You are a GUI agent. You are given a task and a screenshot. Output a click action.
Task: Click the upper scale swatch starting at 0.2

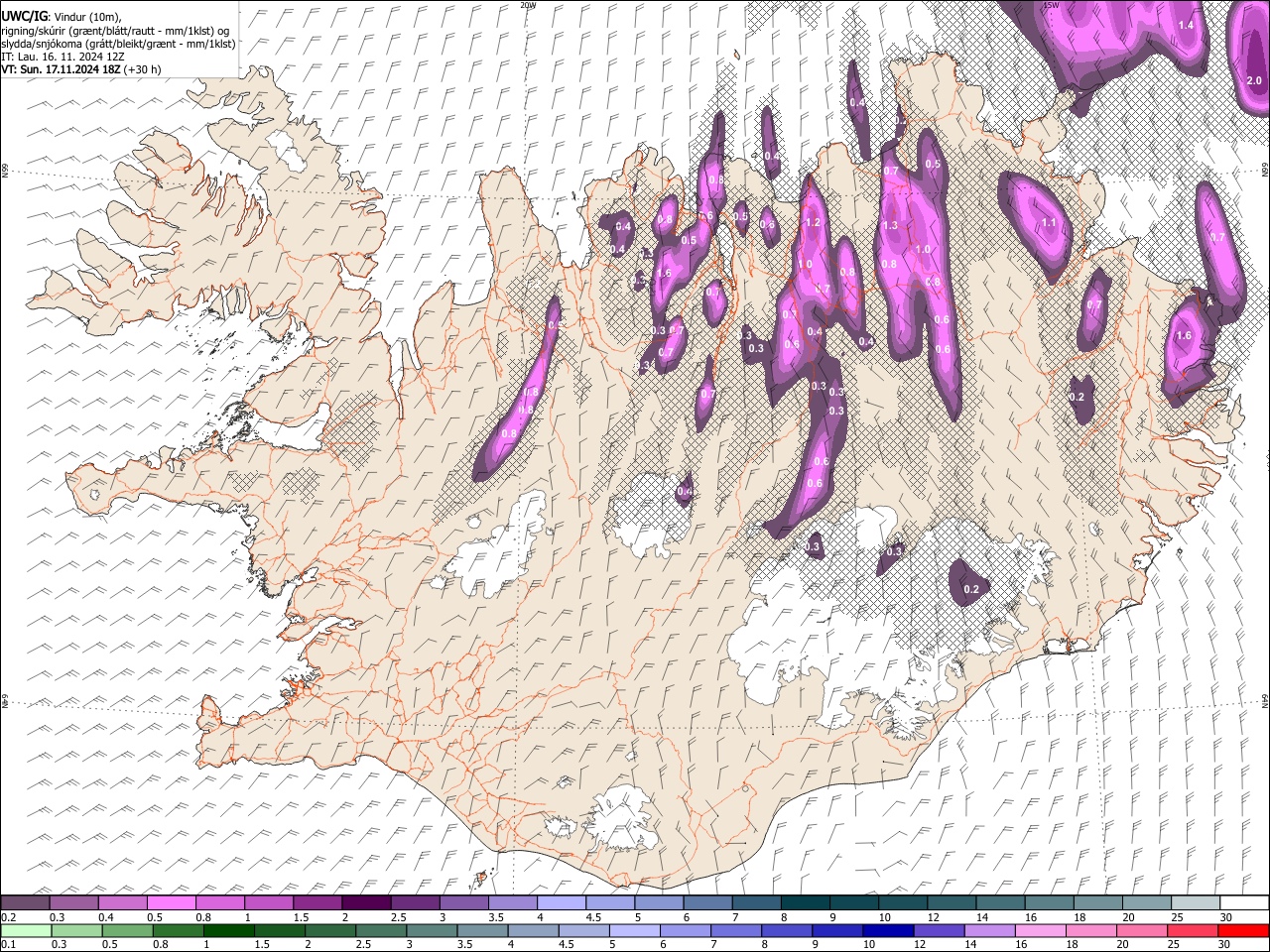pyautogui.click(x=25, y=903)
